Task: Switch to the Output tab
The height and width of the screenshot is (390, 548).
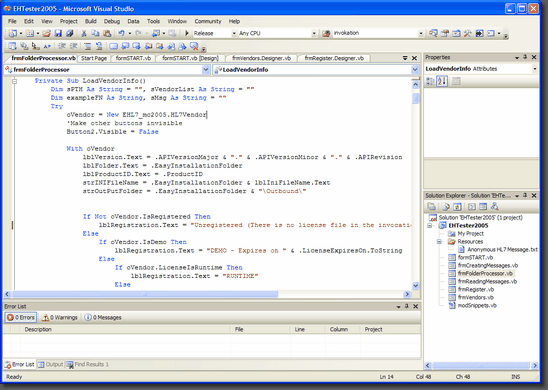Action: tap(50, 364)
